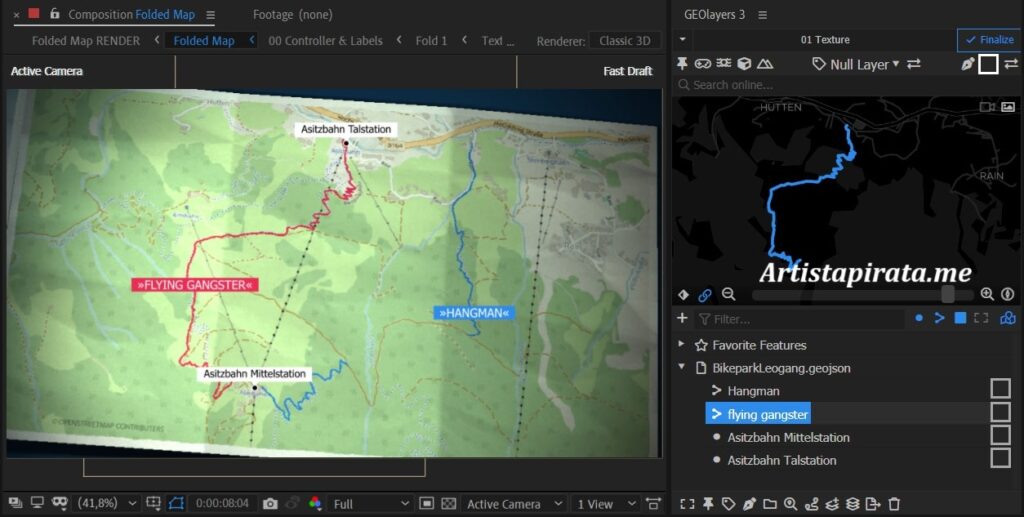Check the box for flying gangster
The image size is (1024, 517).
tap(1000, 412)
